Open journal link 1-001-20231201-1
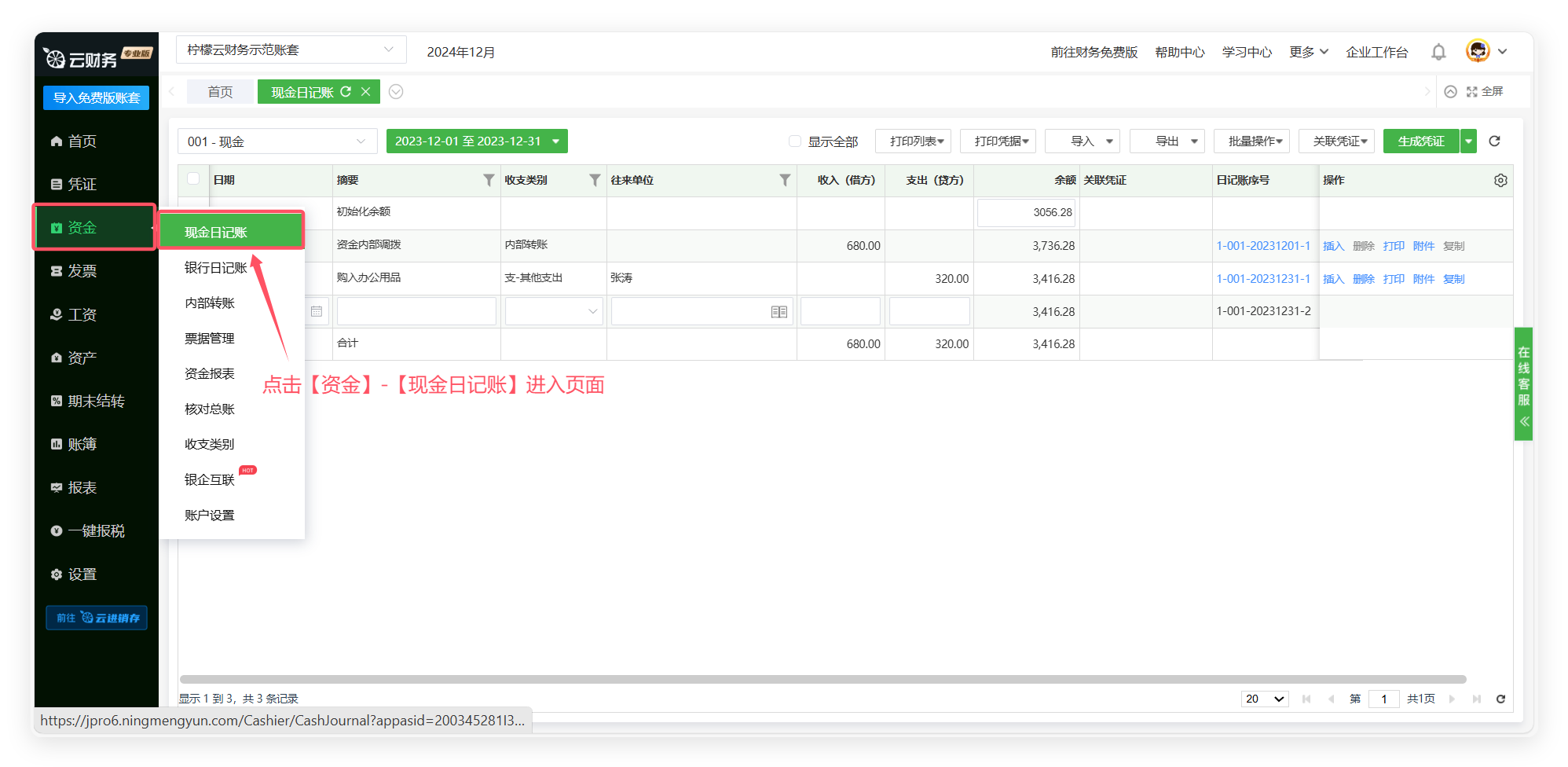This screenshot has height=767, width=1568. point(1262,246)
